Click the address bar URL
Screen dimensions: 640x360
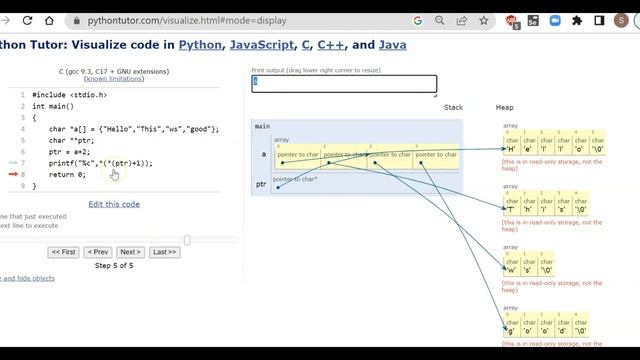(187, 20)
